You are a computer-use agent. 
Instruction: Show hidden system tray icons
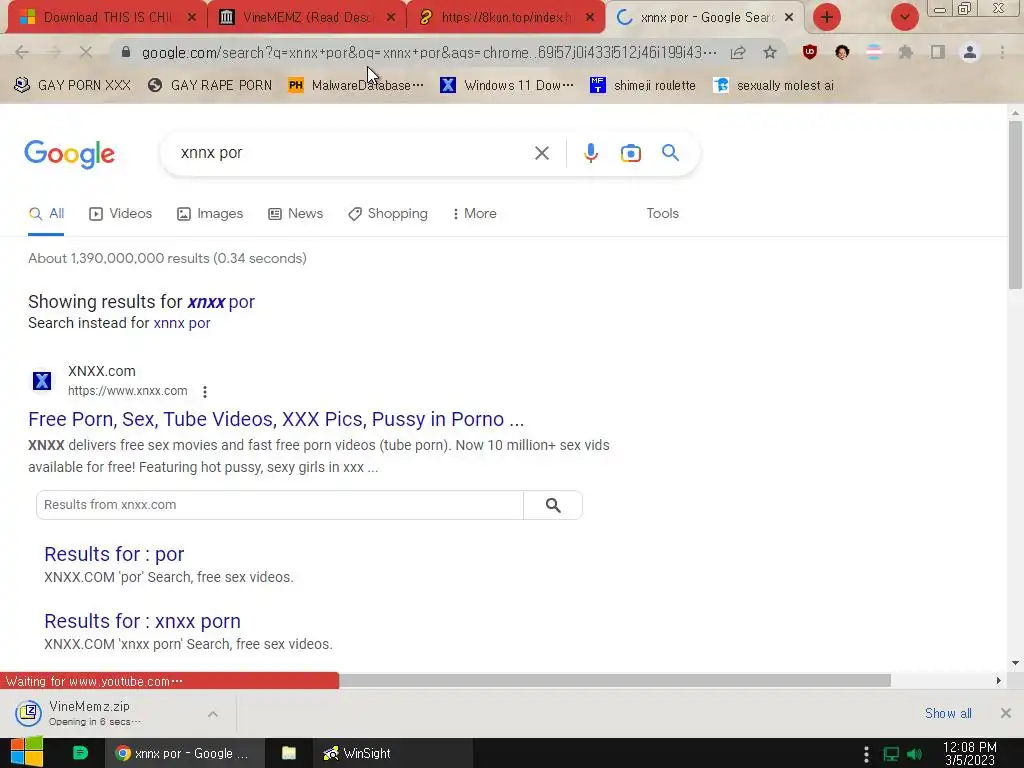point(866,754)
